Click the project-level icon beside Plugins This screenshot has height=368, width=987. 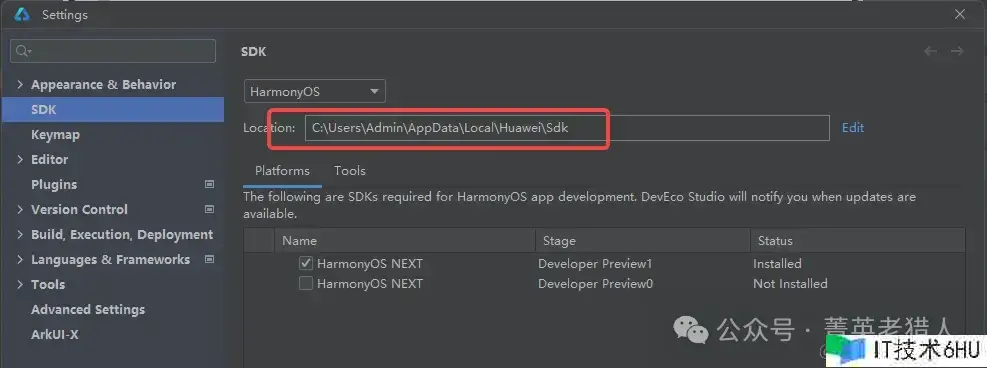pos(210,184)
